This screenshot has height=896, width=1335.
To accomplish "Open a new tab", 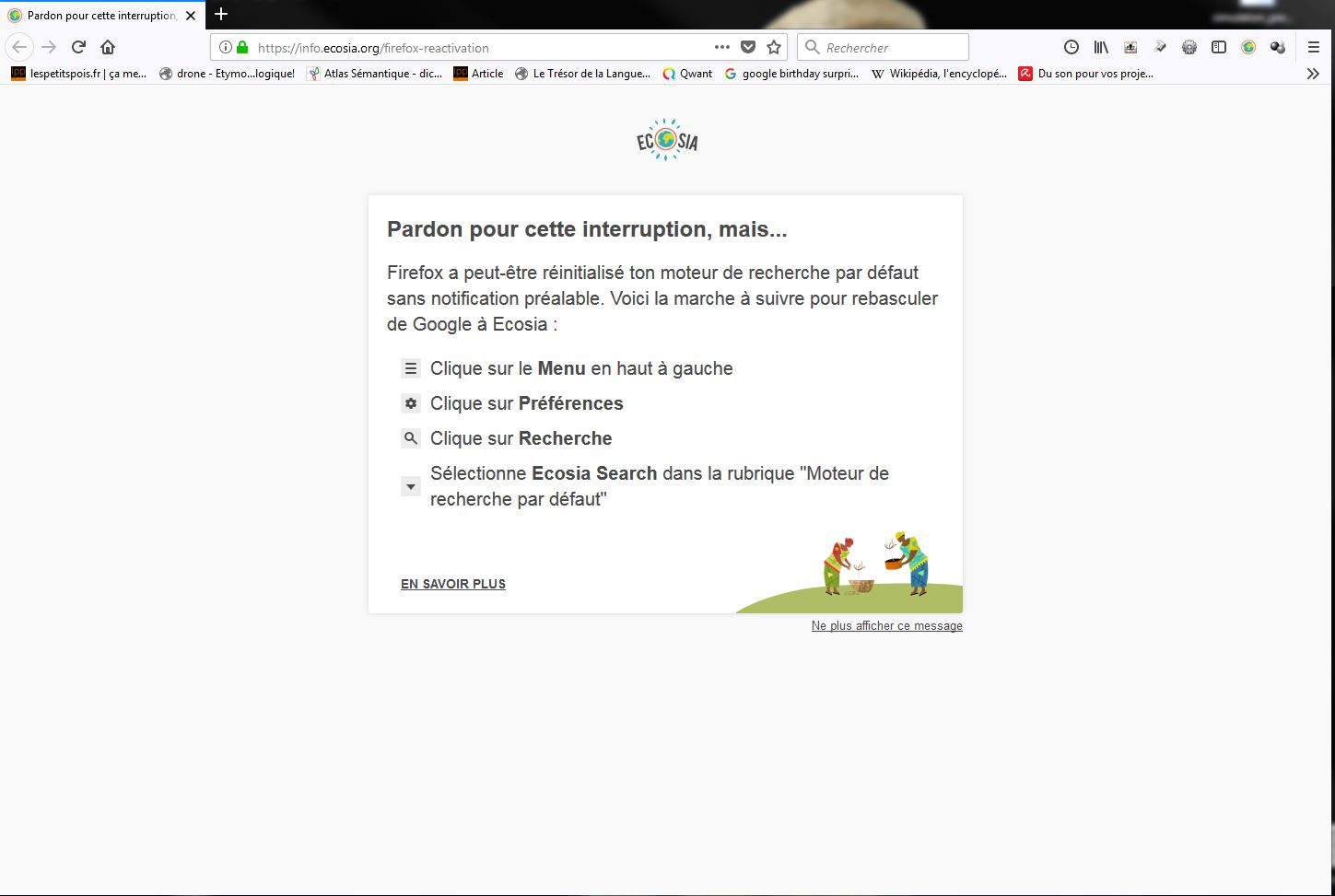I will [221, 15].
